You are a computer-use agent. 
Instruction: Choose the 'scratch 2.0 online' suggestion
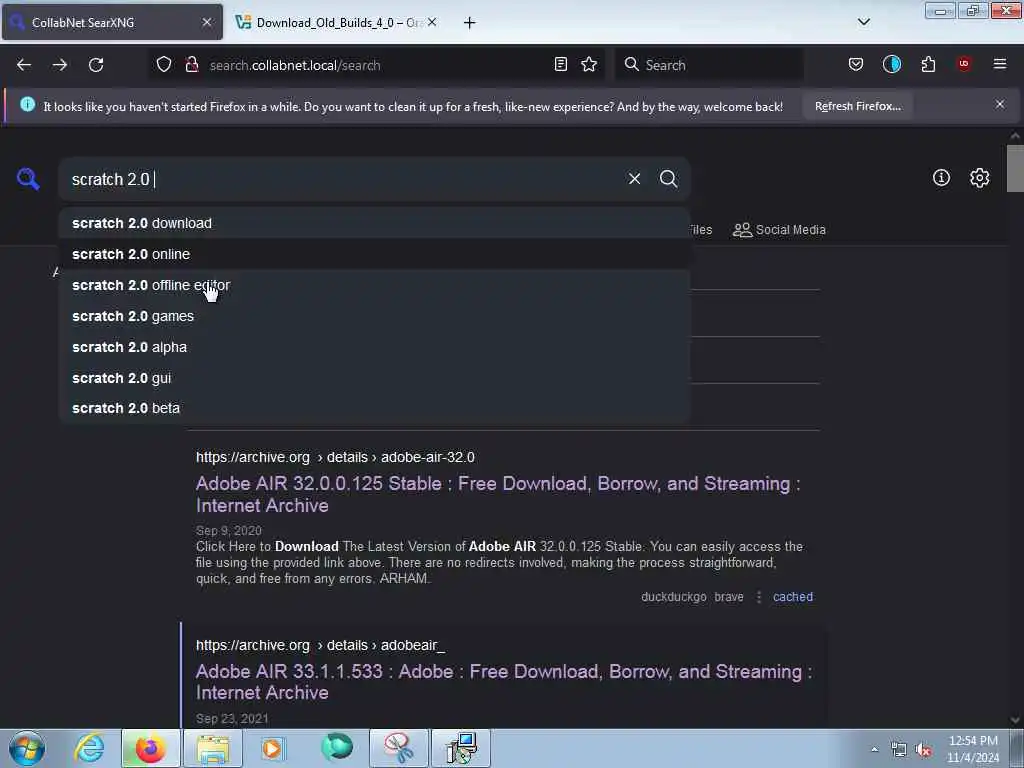pos(374,254)
